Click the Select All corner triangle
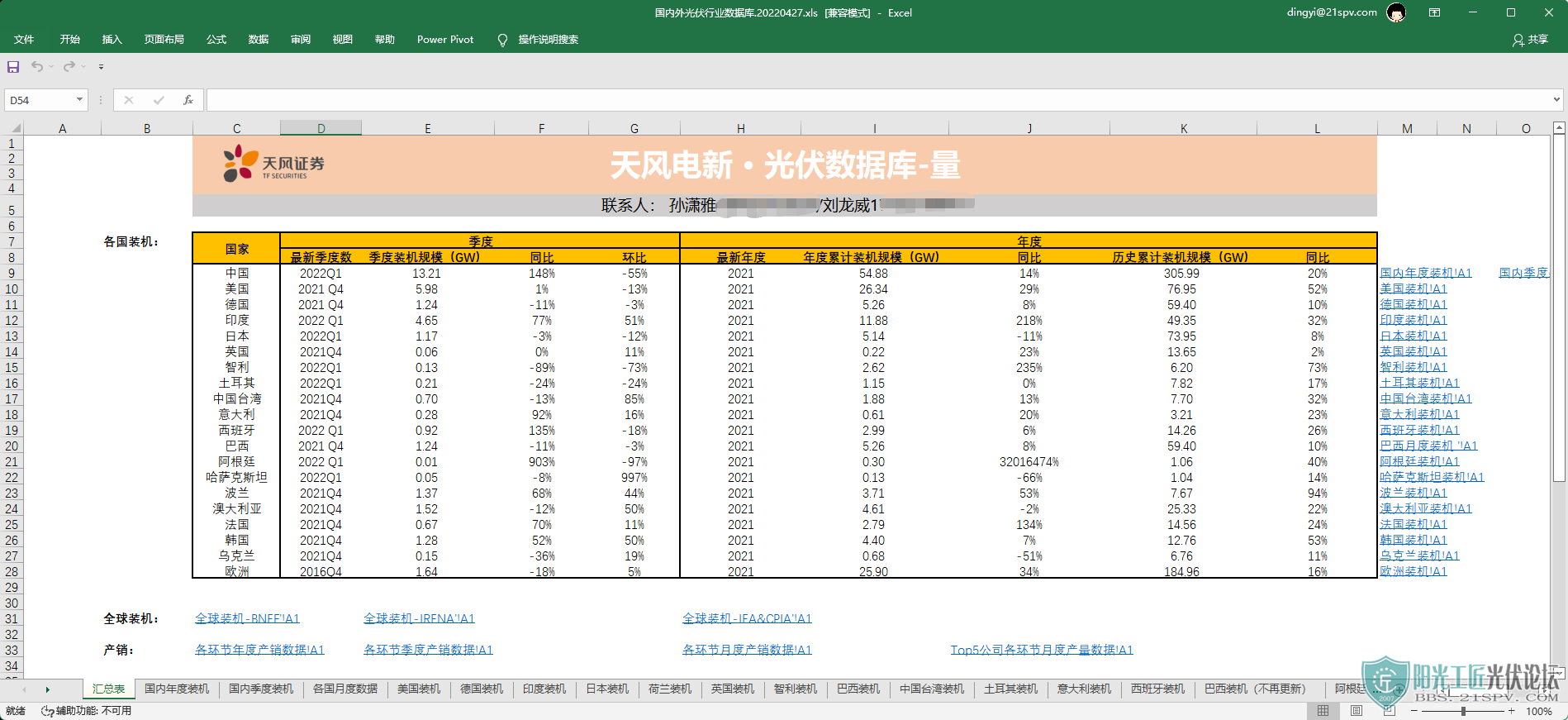 (x=14, y=128)
